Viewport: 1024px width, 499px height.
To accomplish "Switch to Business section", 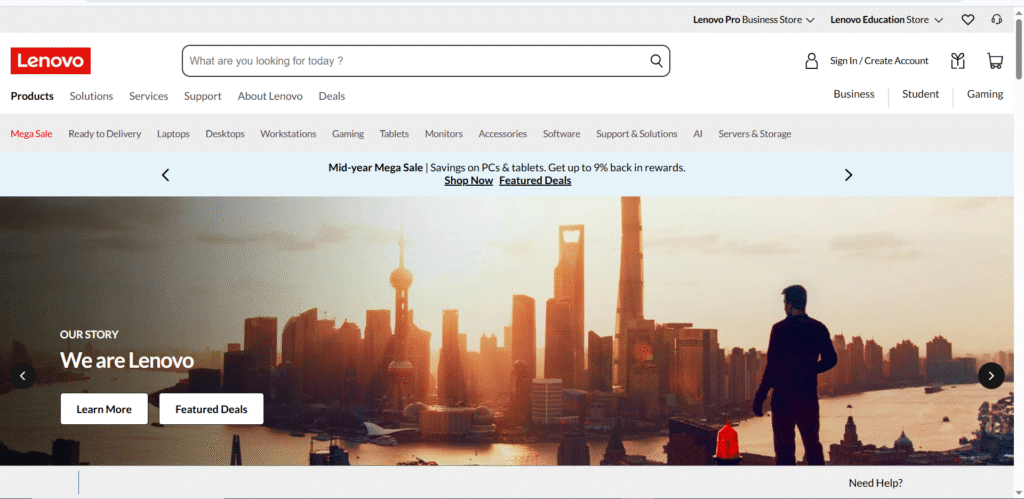I will click(854, 94).
